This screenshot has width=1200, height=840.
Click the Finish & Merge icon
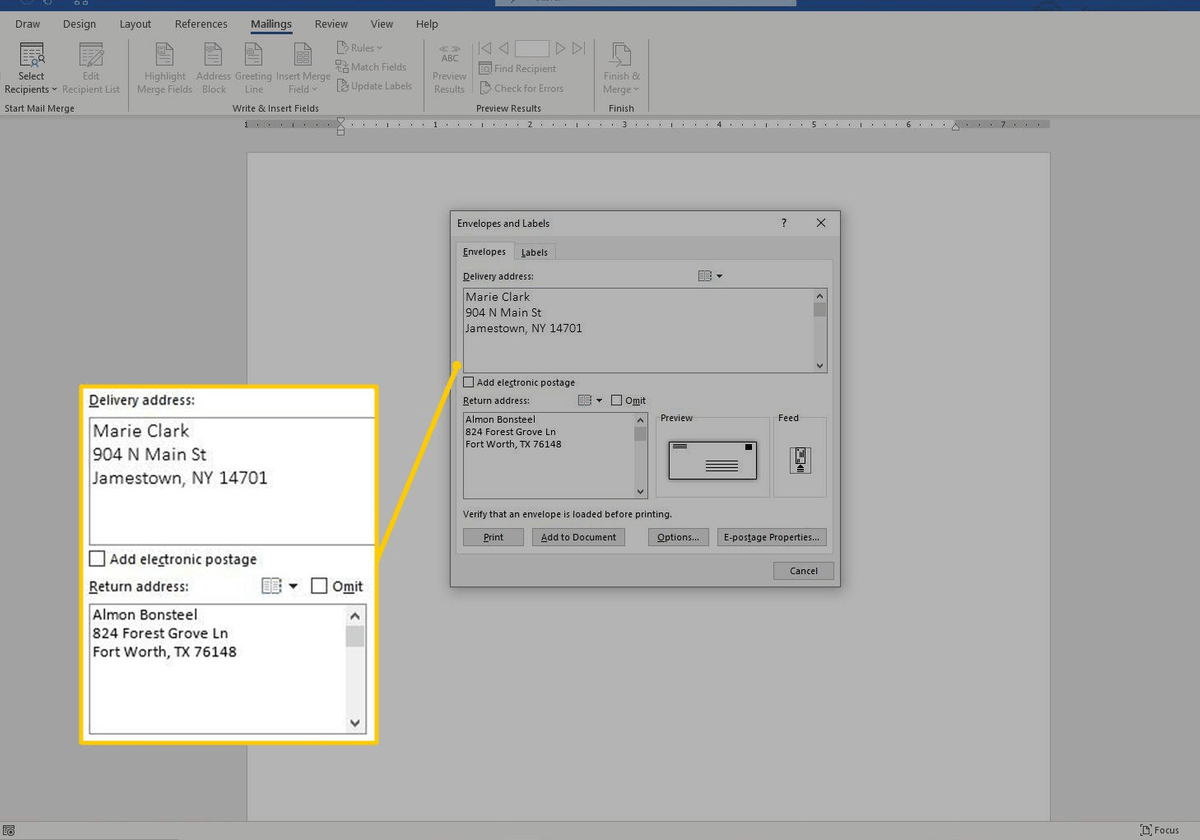(x=621, y=55)
